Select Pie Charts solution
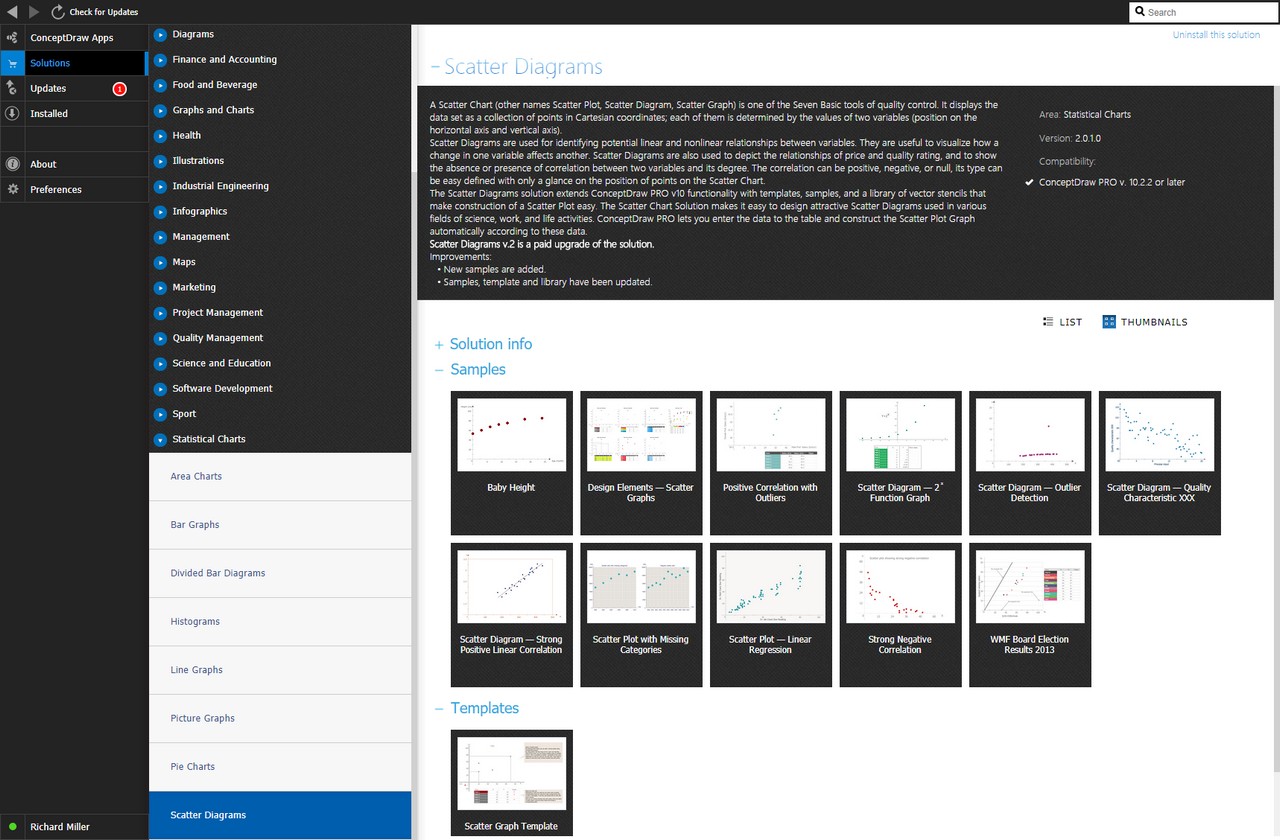Screen dimensions: 1280x840 [280, 767]
